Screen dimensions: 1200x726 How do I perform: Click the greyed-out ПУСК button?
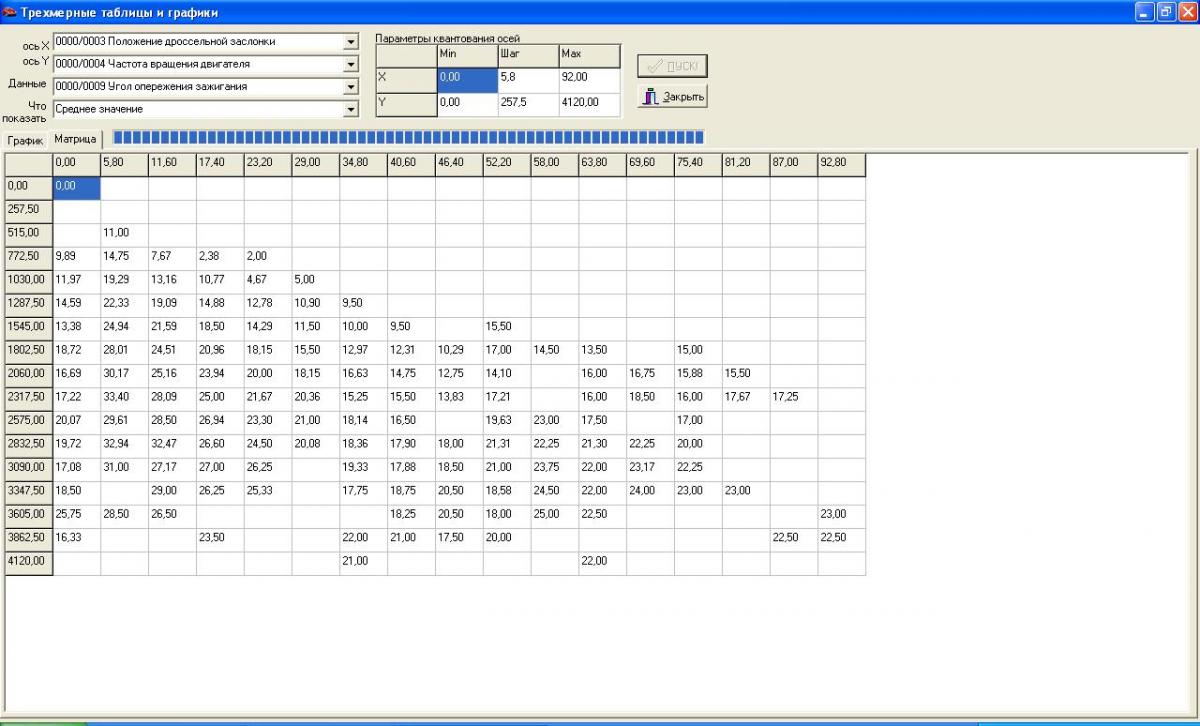672,66
